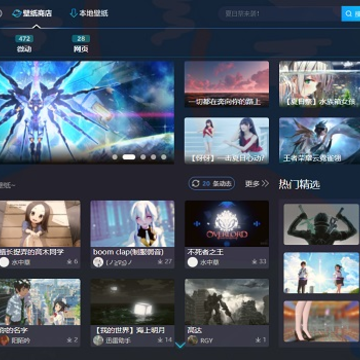Viewport: 360px width, 360px height.
Task: Click the 【我的世界】海上明月 title
Action: click(128, 330)
